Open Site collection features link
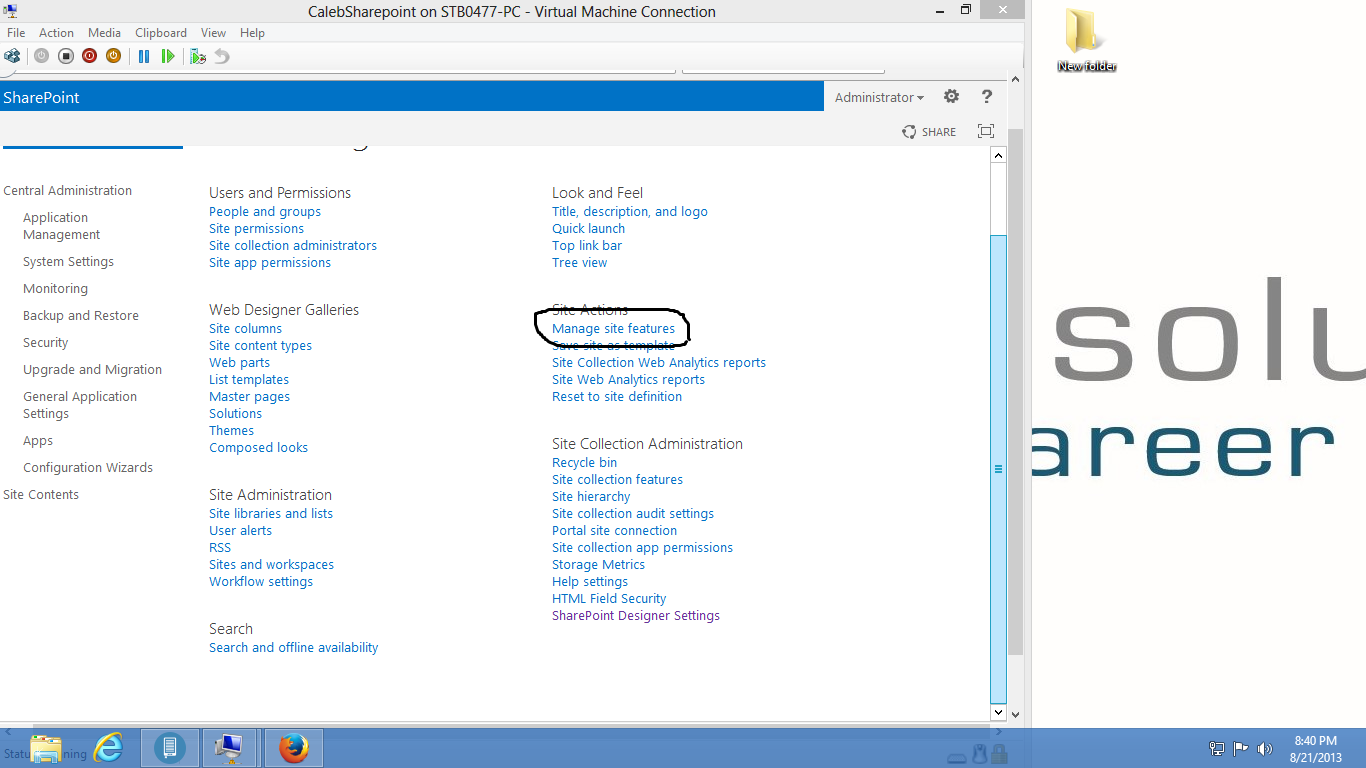This screenshot has height=768, width=1366. pos(617,480)
